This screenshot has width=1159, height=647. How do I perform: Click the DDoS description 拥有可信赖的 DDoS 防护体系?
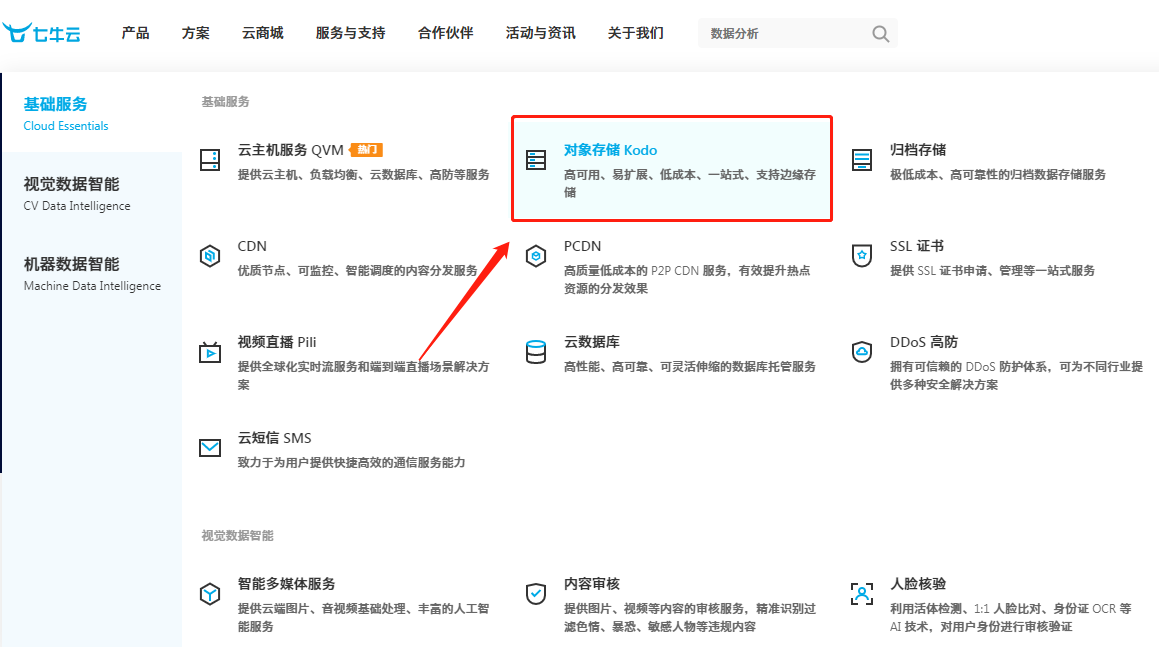[x=1016, y=376]
